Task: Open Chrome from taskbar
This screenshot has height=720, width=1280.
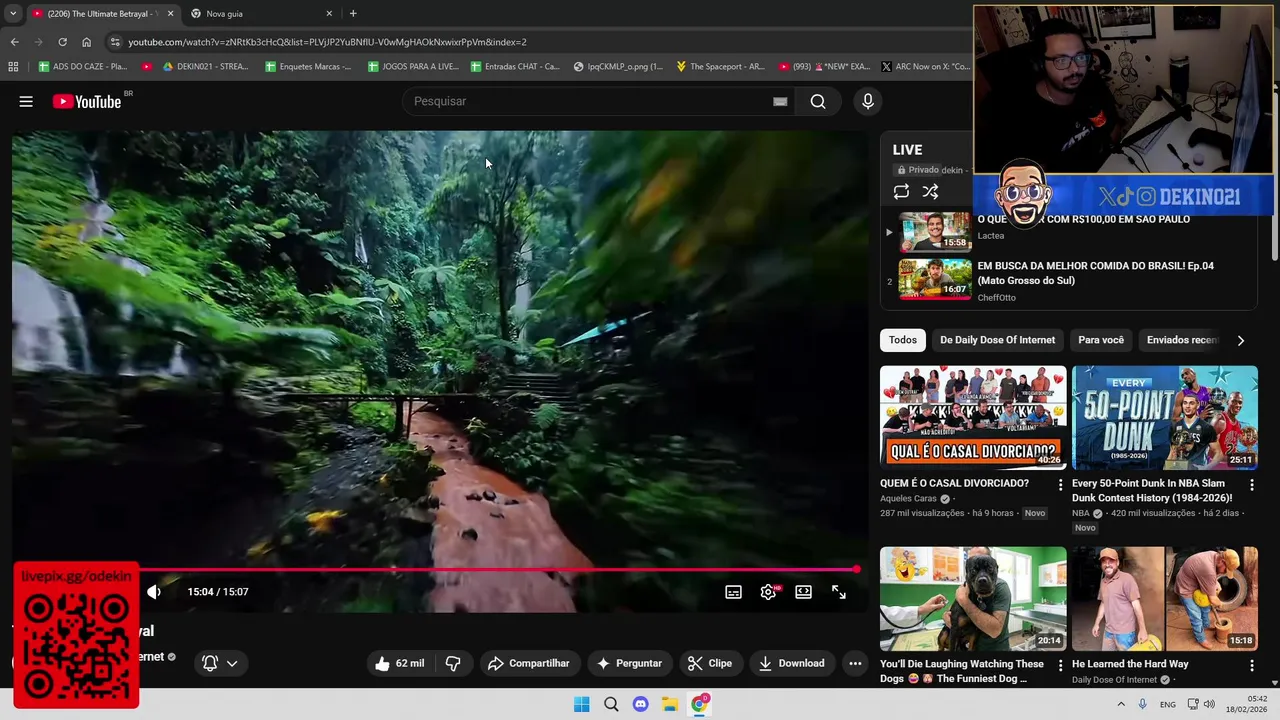Action: [699, 704]
